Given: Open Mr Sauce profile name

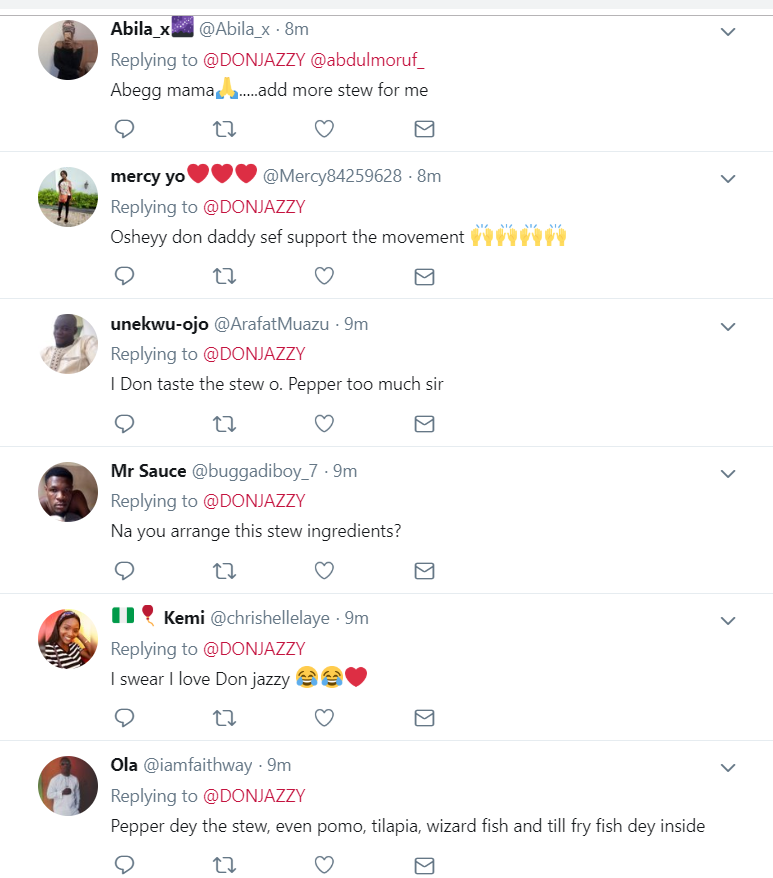Looking at the screenshot, I should click(x=148, y=471).
